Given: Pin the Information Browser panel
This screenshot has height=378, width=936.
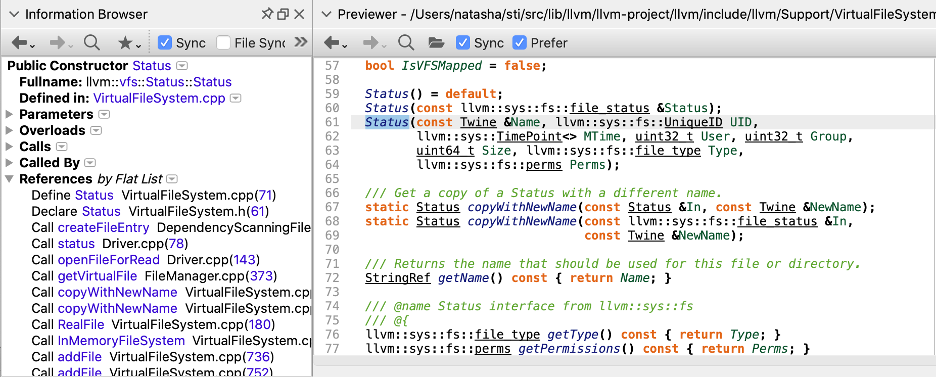Looking at the screenshot, I should 266,14.
